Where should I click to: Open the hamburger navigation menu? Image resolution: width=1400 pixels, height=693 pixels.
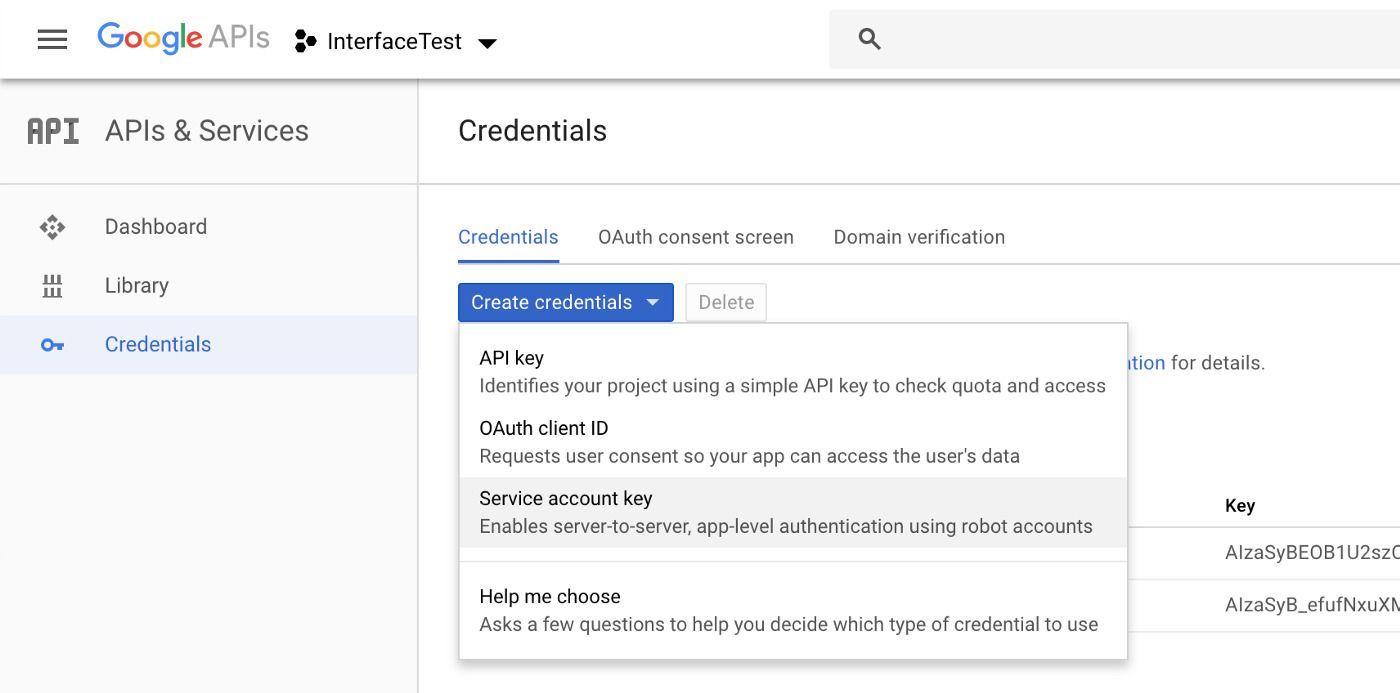click(x=52, y=40)
